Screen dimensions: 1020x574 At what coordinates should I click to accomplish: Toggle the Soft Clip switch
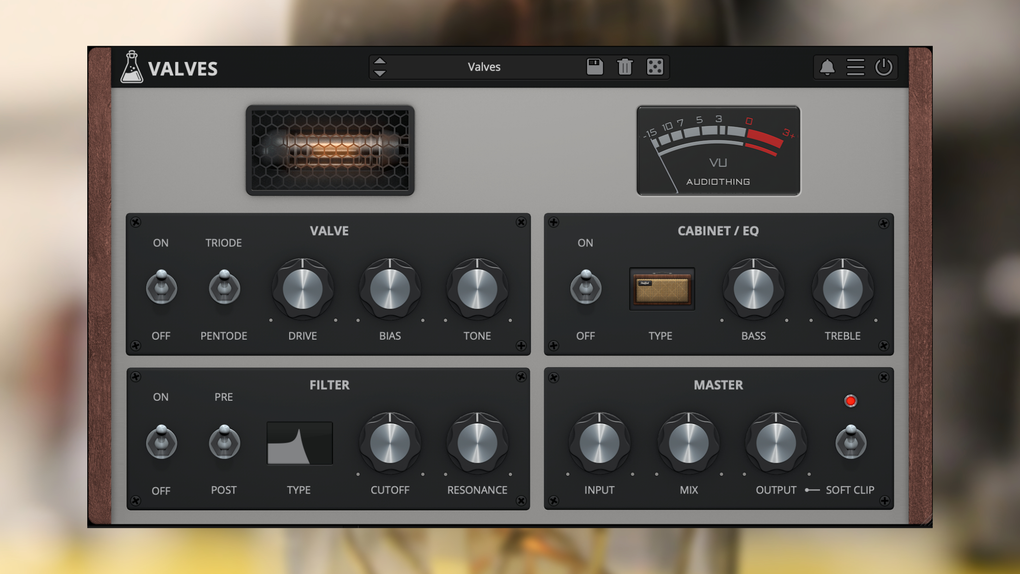(850, 442)
